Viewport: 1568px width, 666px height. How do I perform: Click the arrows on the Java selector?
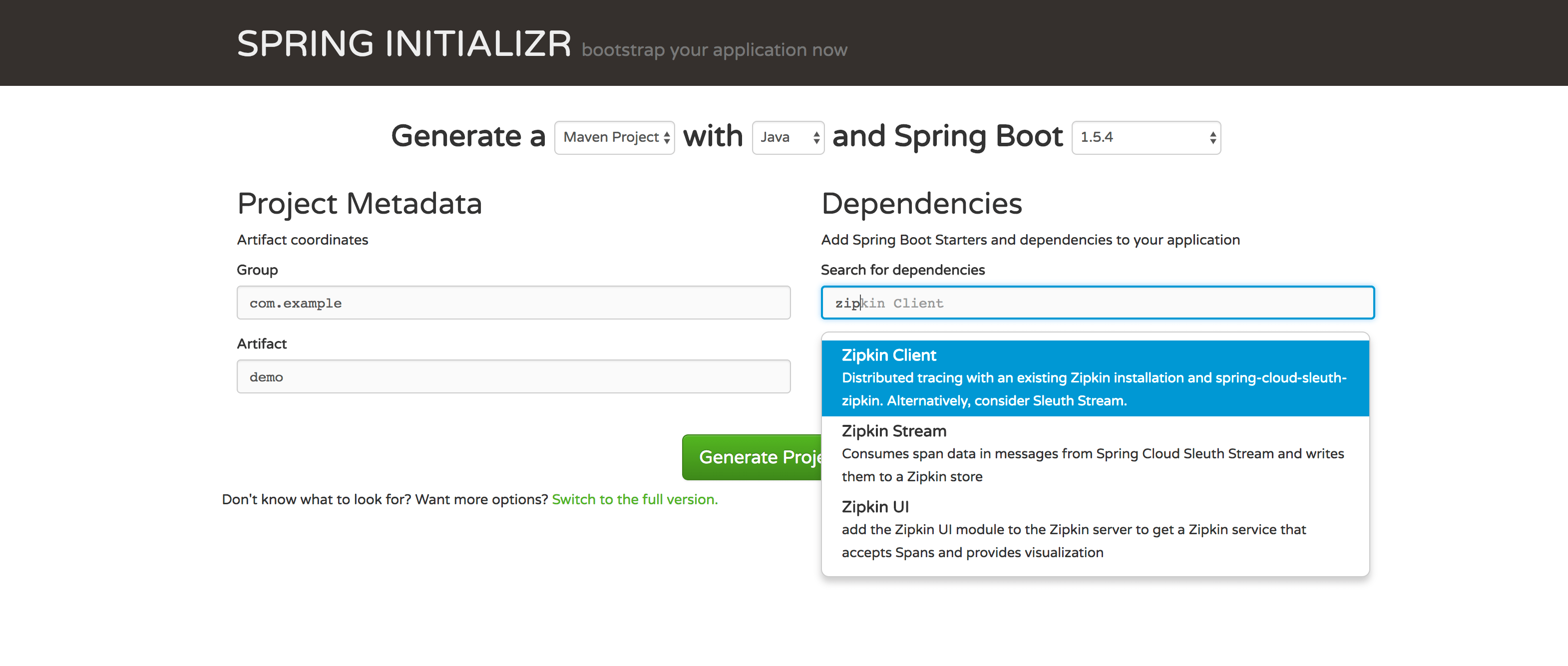click(816, 138)
